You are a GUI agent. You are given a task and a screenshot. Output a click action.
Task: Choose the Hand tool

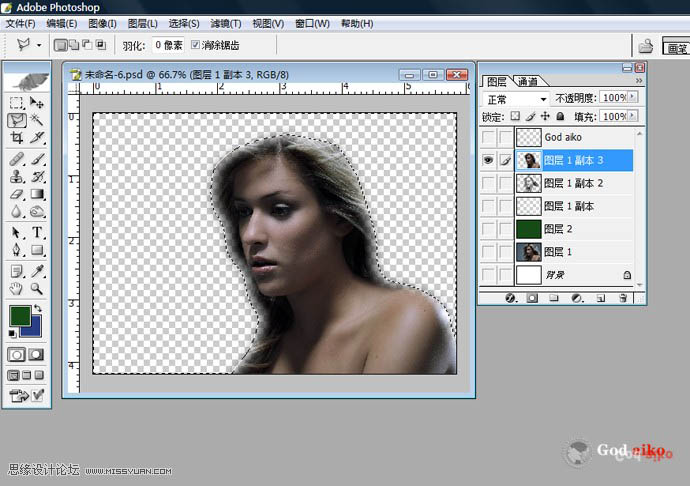pos(17,289)
